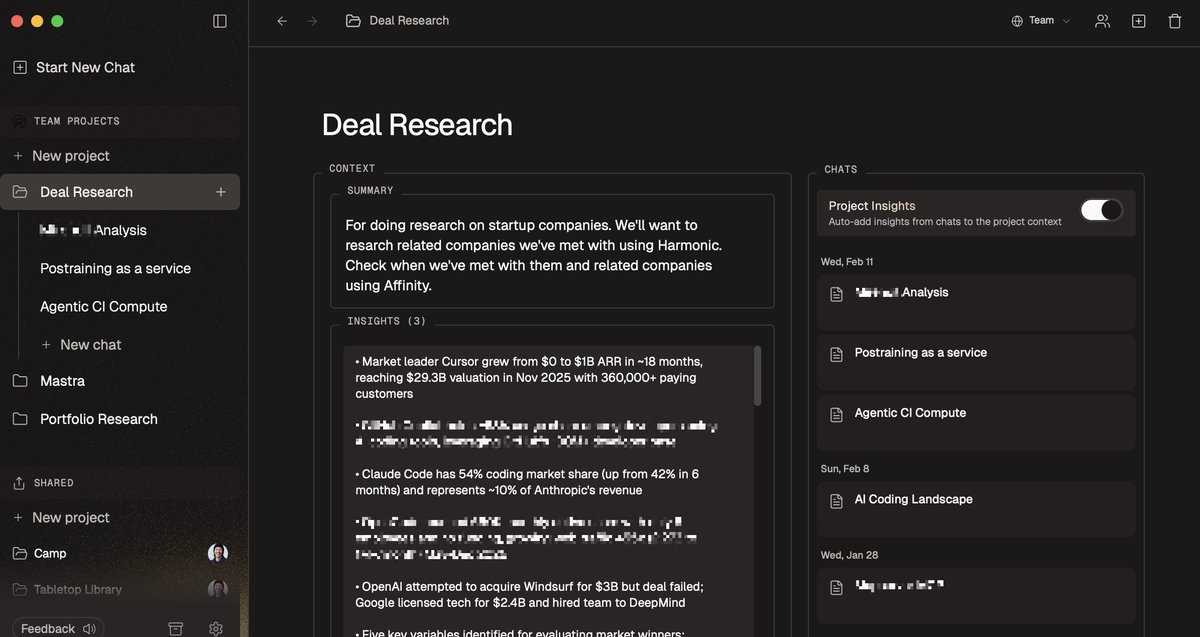Click the Mastra folder icon

click(20, 381)
